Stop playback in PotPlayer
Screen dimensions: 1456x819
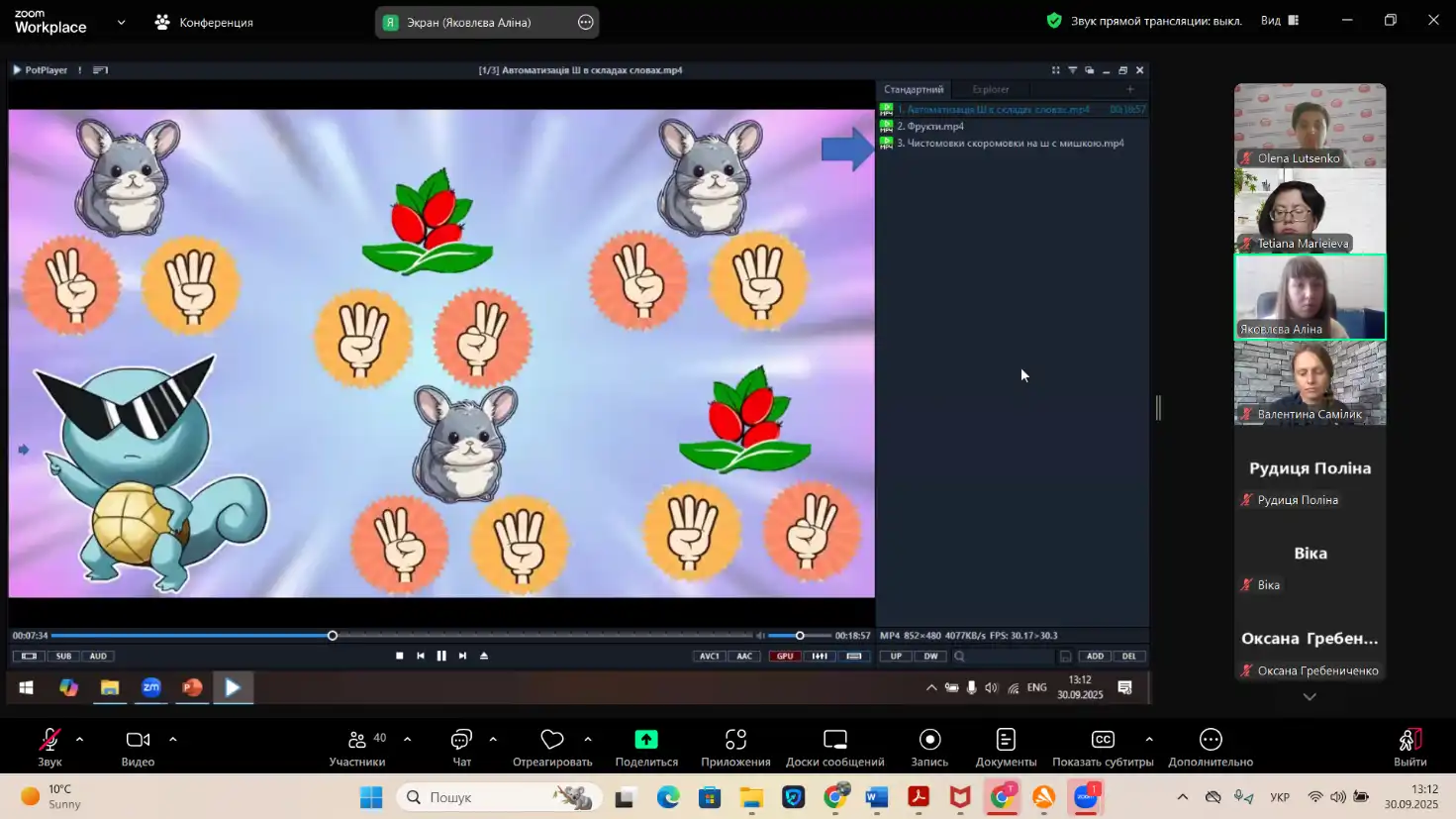tap(400, 656)
